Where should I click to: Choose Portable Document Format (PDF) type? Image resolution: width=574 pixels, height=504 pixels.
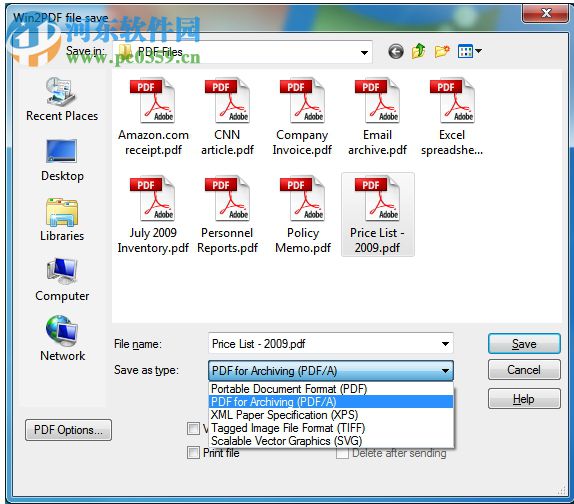tap(331, 389)
